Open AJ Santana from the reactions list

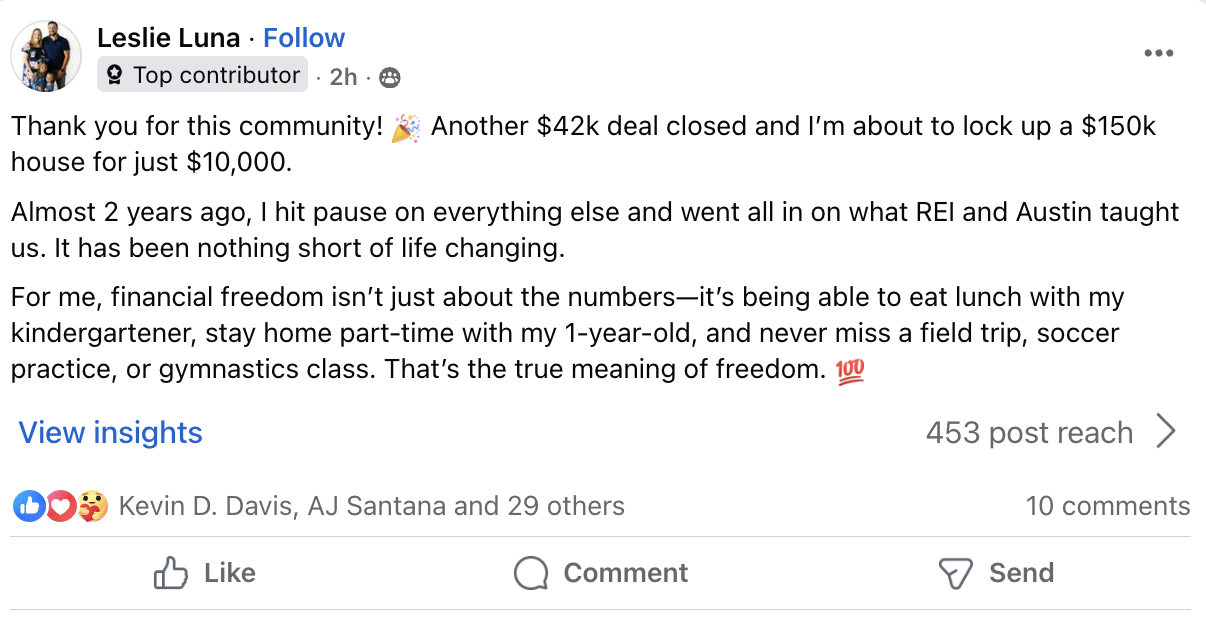tap(375, 506)
